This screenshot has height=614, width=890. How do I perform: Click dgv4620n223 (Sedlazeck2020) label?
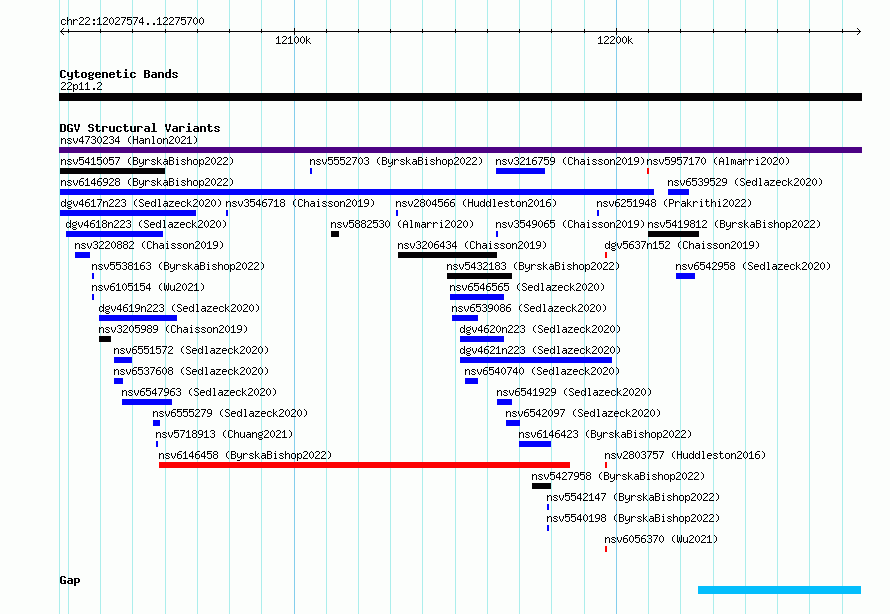click(x=540, y=329)
